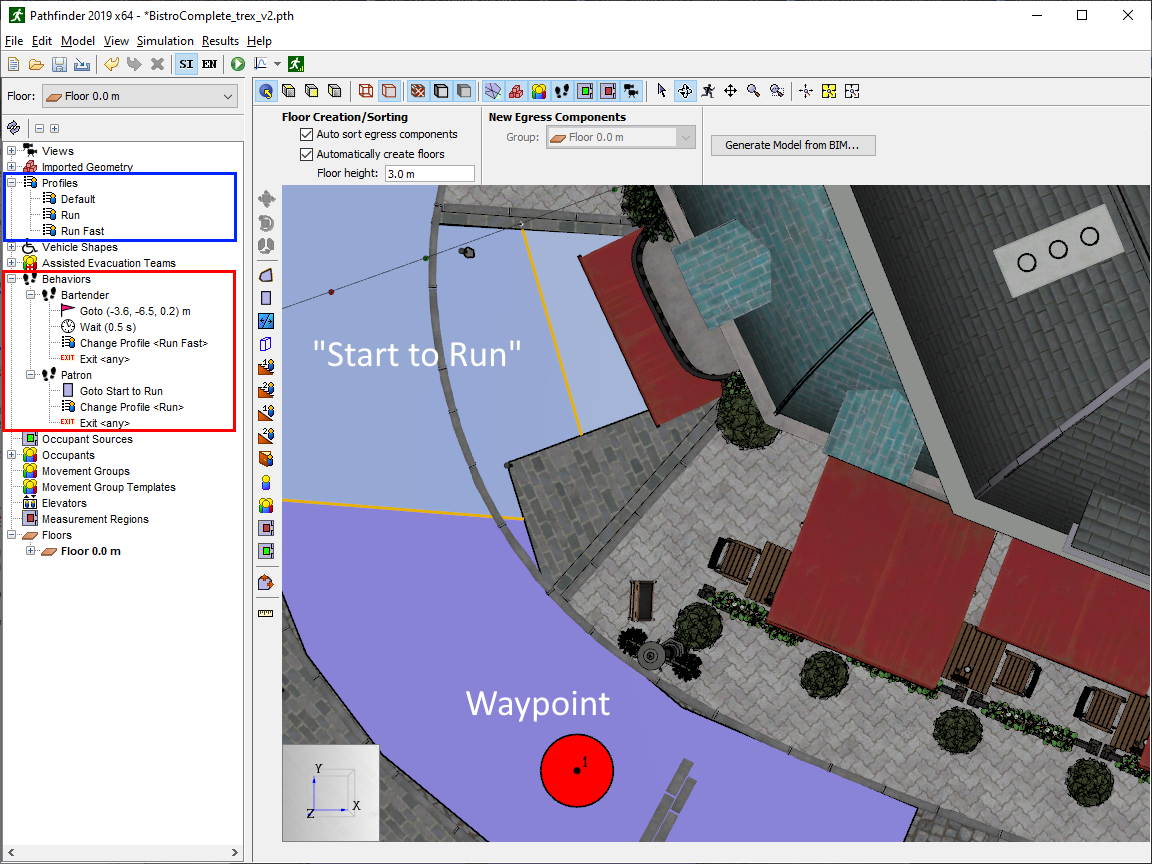1152x864 pixels.
Task: Click the Save file floppy disk icon
Action: coord(59,64)
